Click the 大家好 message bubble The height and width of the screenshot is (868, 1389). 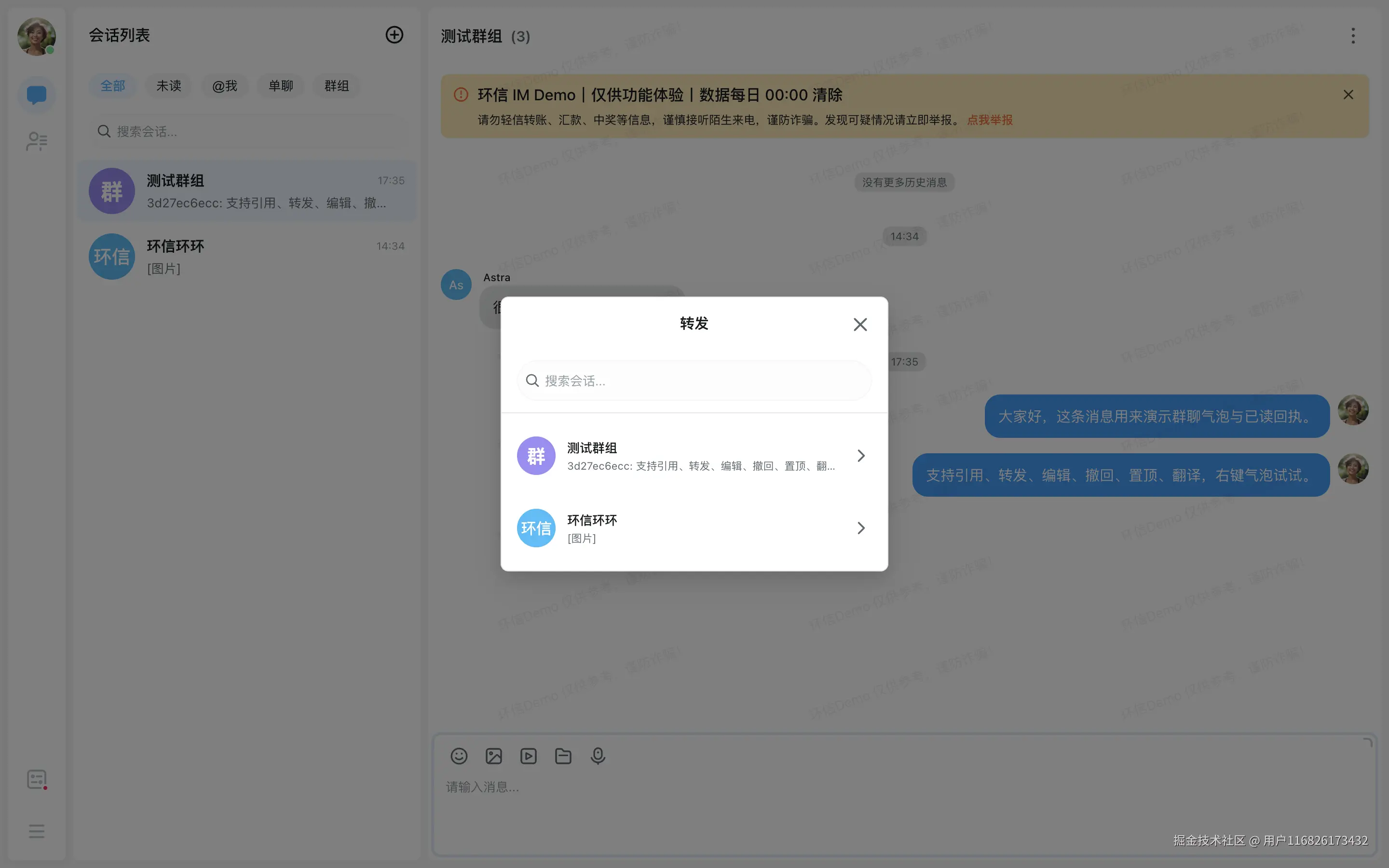point(1157,416)
